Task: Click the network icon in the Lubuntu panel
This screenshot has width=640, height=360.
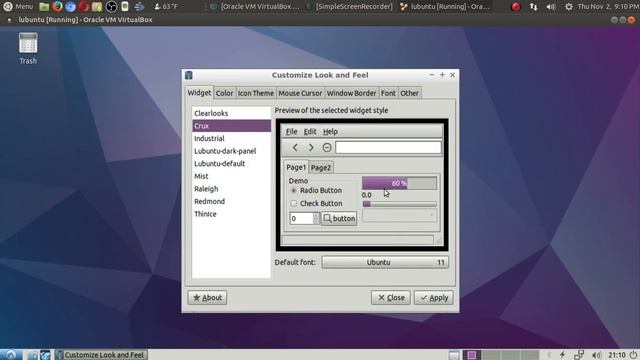Action: 579,355
